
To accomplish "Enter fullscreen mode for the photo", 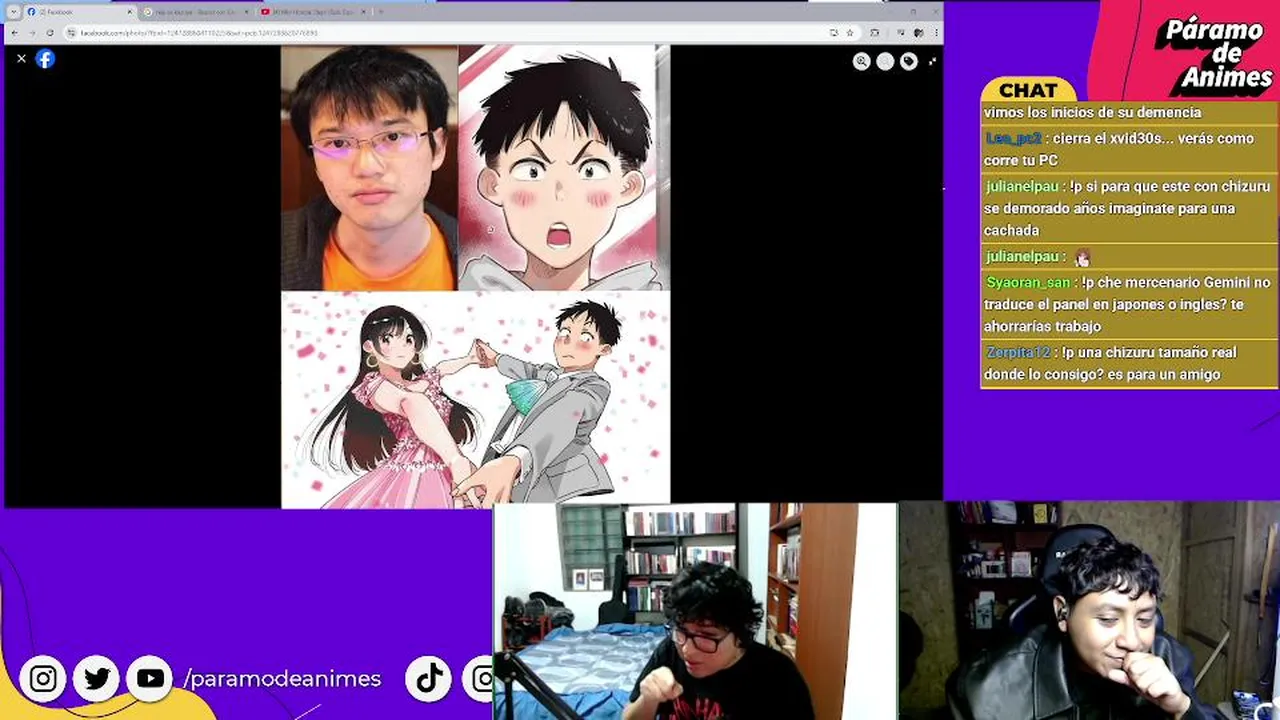I will (932, 61).
